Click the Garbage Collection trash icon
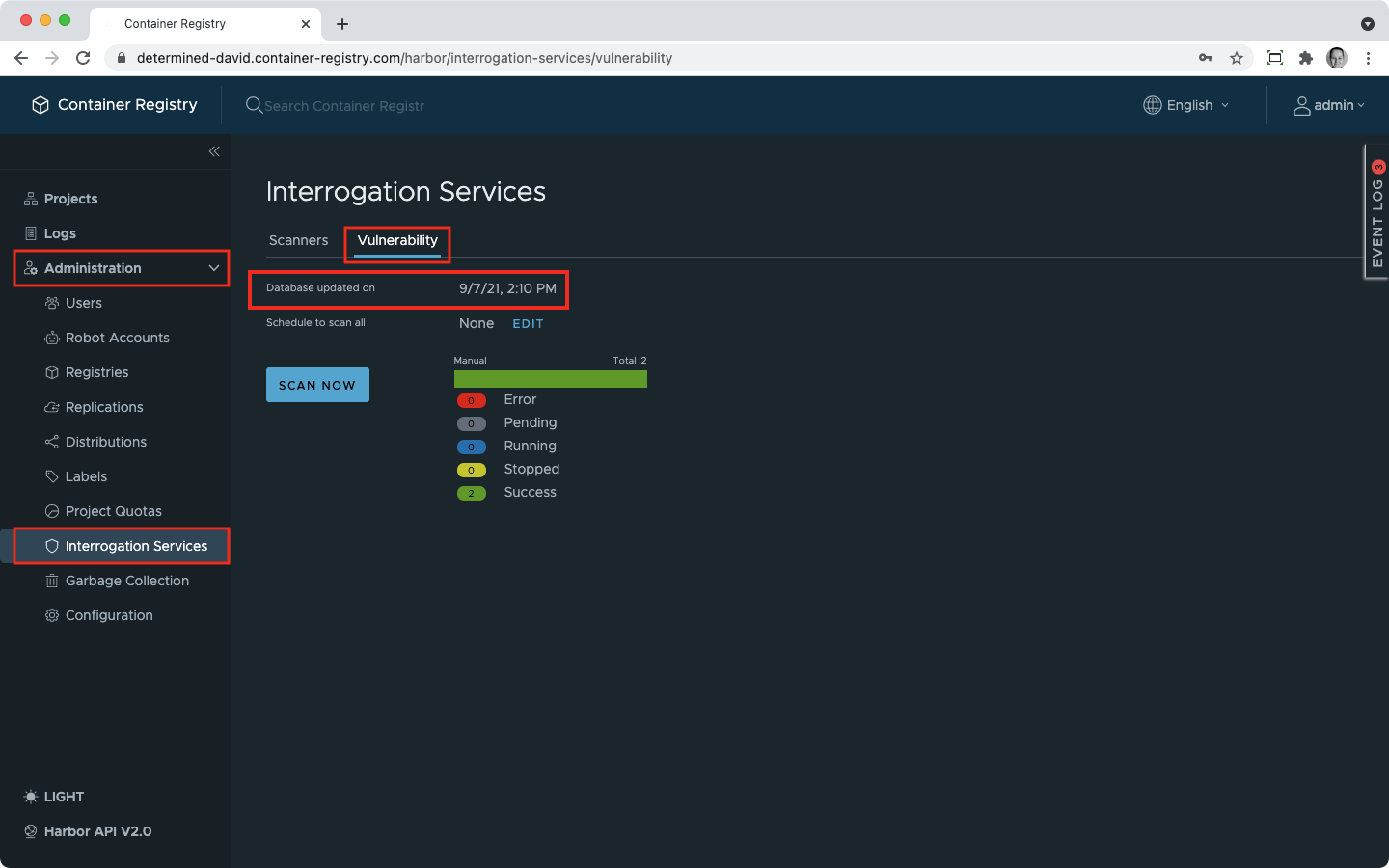 point(52,581)
